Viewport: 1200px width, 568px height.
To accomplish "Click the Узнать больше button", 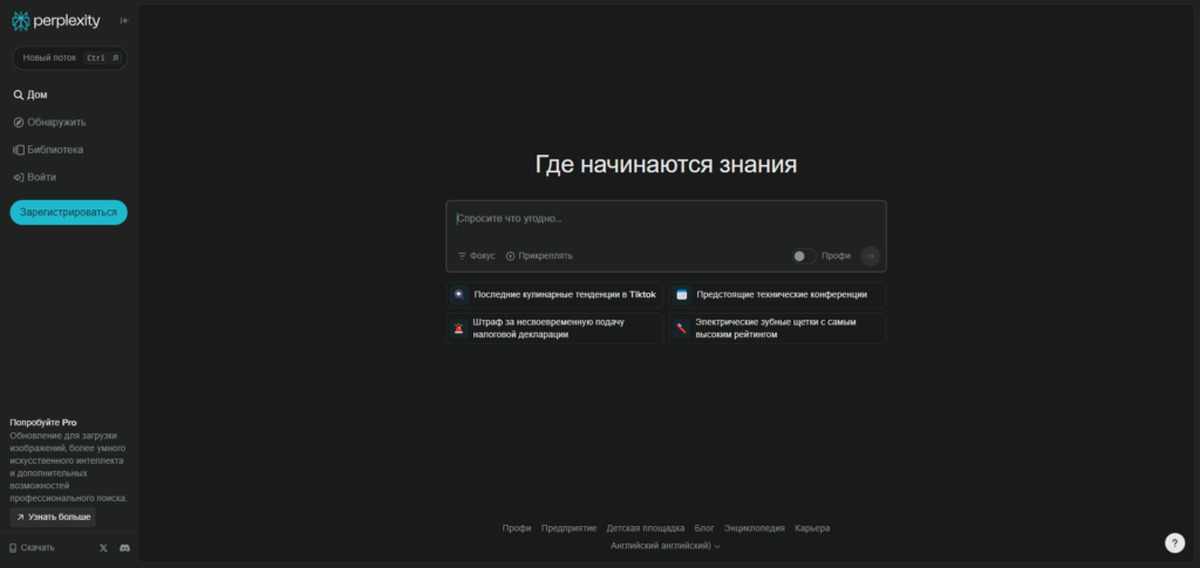I will [x=53, y=517].
